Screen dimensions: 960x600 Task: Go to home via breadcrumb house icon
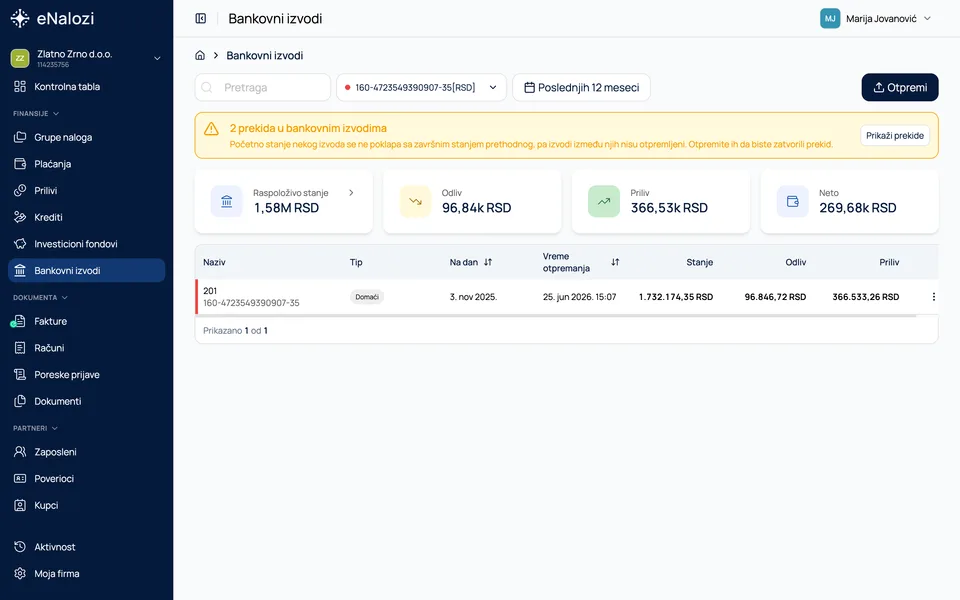tap(200, 55)
